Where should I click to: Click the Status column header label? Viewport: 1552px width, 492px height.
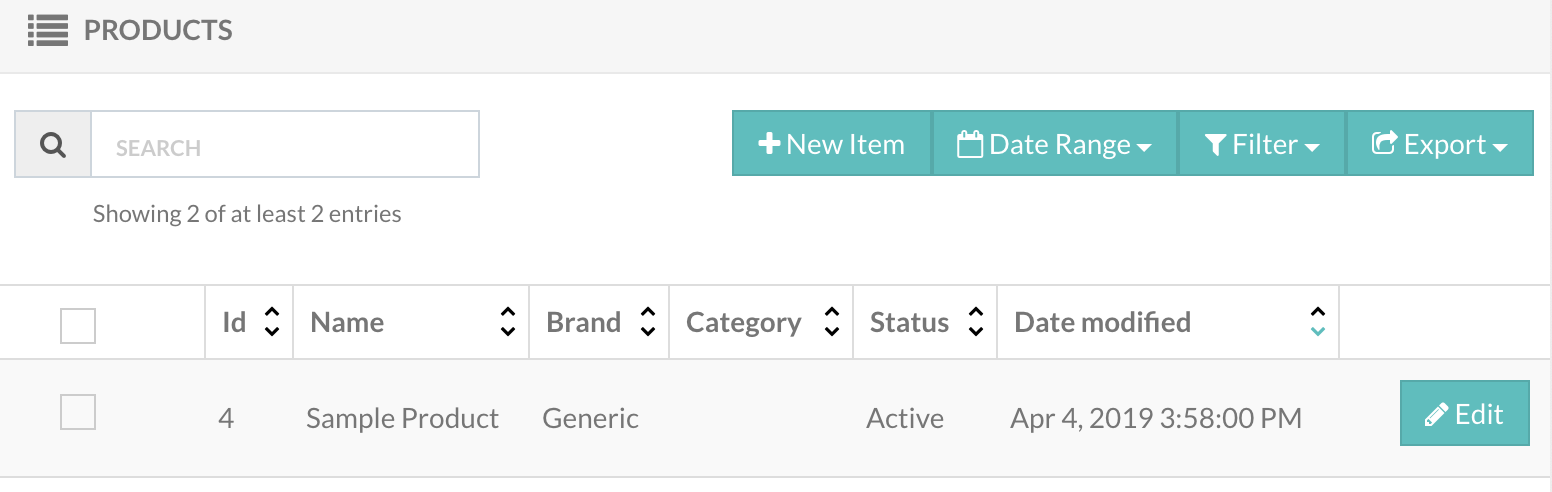pyautogui.click(x=909, y=323)
